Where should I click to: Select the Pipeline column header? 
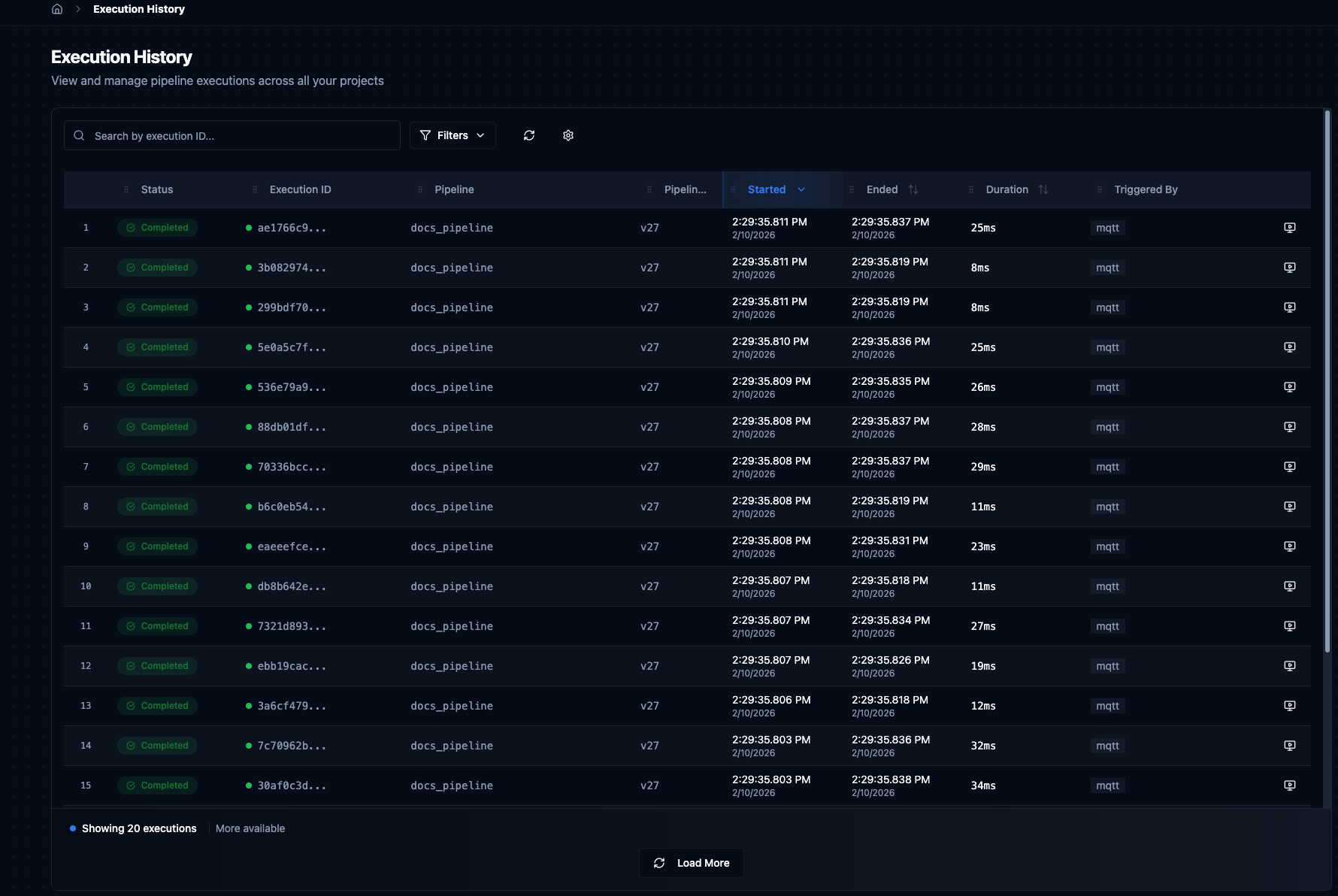(454, 189)
